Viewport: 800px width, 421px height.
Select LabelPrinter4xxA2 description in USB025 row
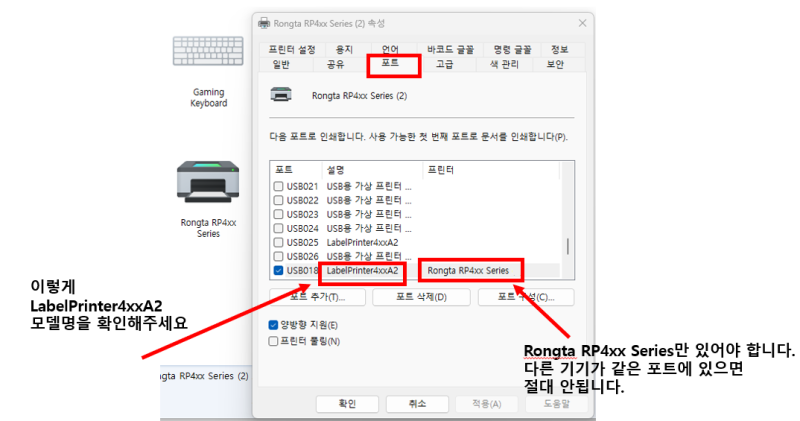(362, 242)
